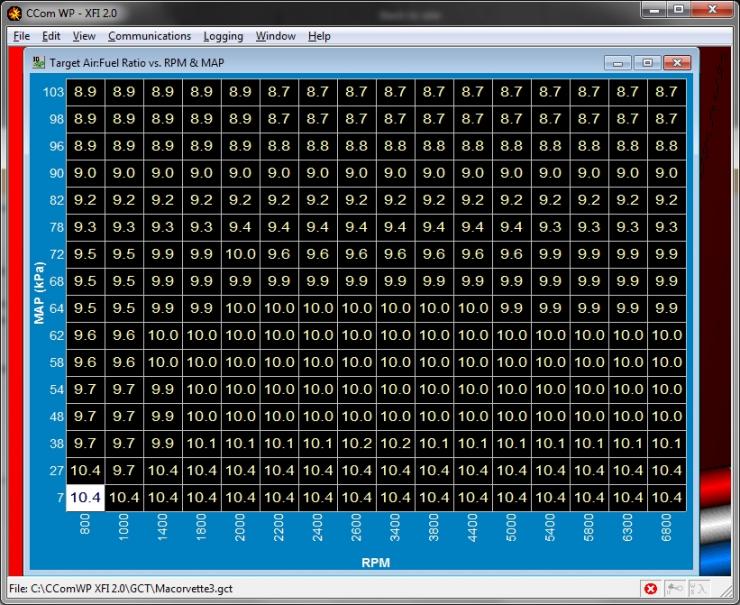Select the 10.4 cell at MAP 7, RPM 6800
The image size is (740, 605).
click(666, 497)
